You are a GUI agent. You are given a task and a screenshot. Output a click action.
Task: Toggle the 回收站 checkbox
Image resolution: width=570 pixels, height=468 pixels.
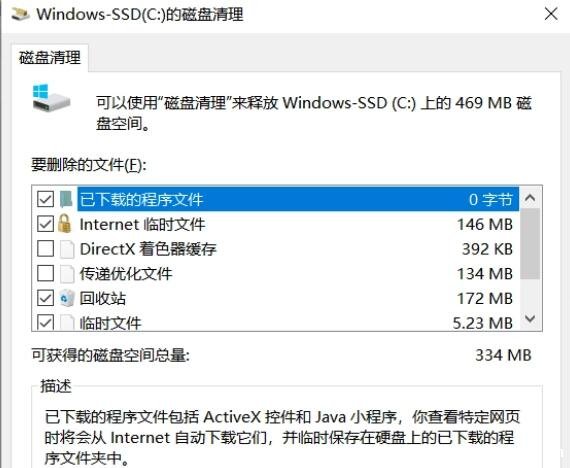[45, 298]
